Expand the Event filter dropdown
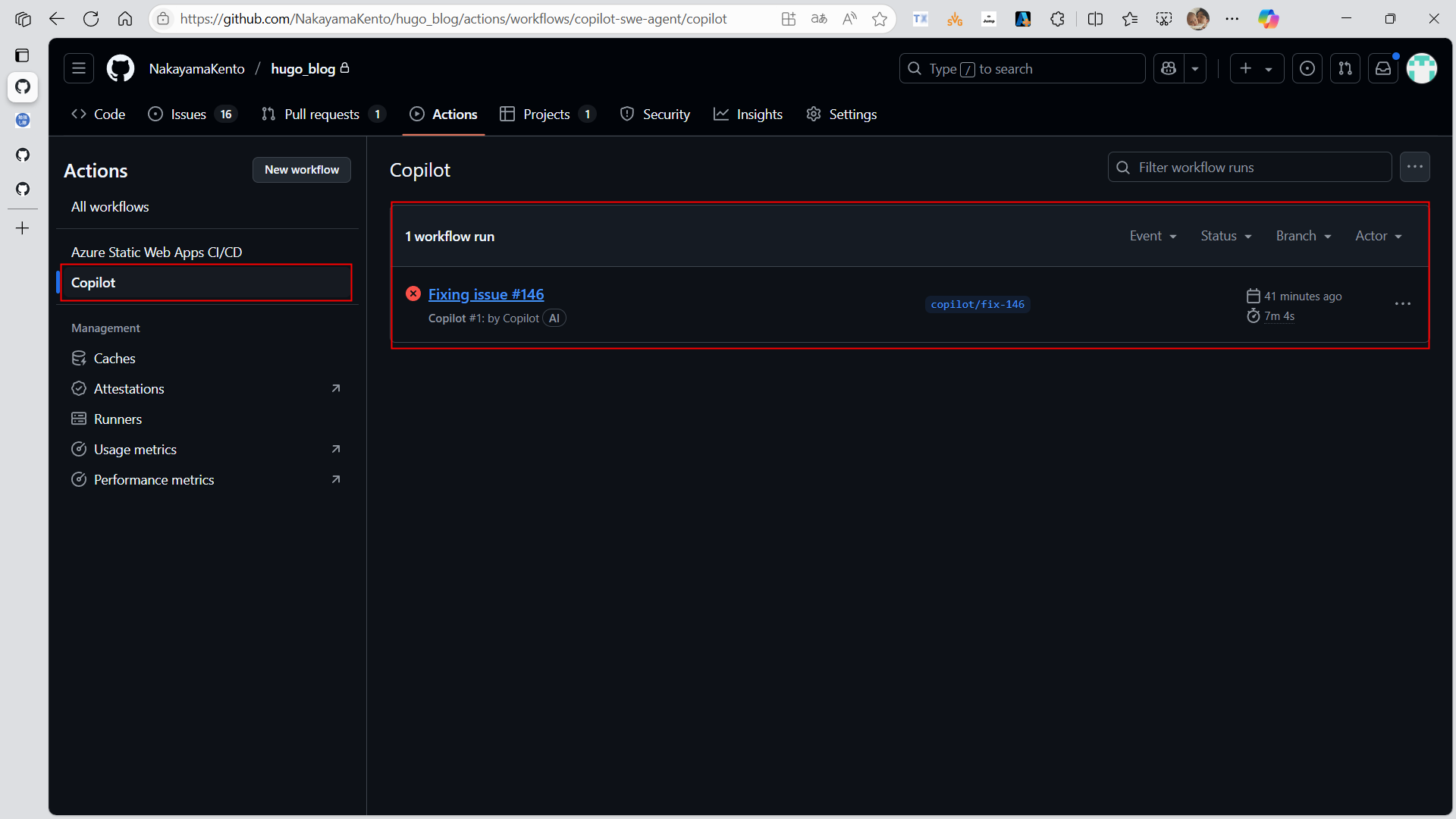 (1153, 236)
